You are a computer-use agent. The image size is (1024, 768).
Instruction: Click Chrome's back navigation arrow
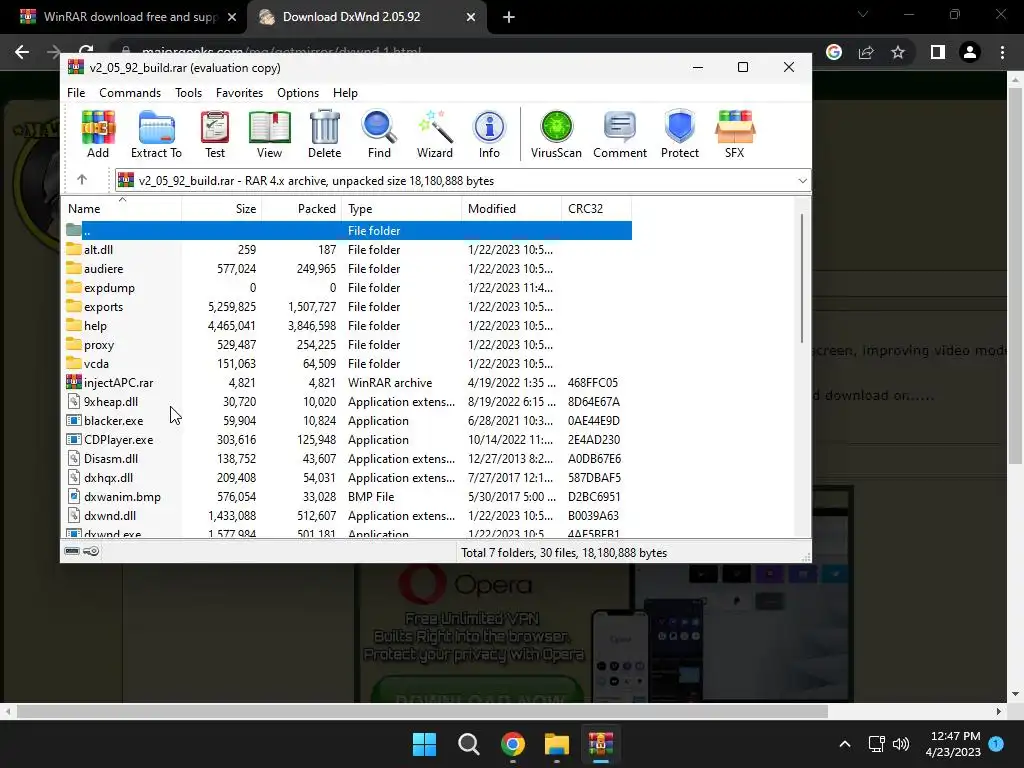point(22,52)
